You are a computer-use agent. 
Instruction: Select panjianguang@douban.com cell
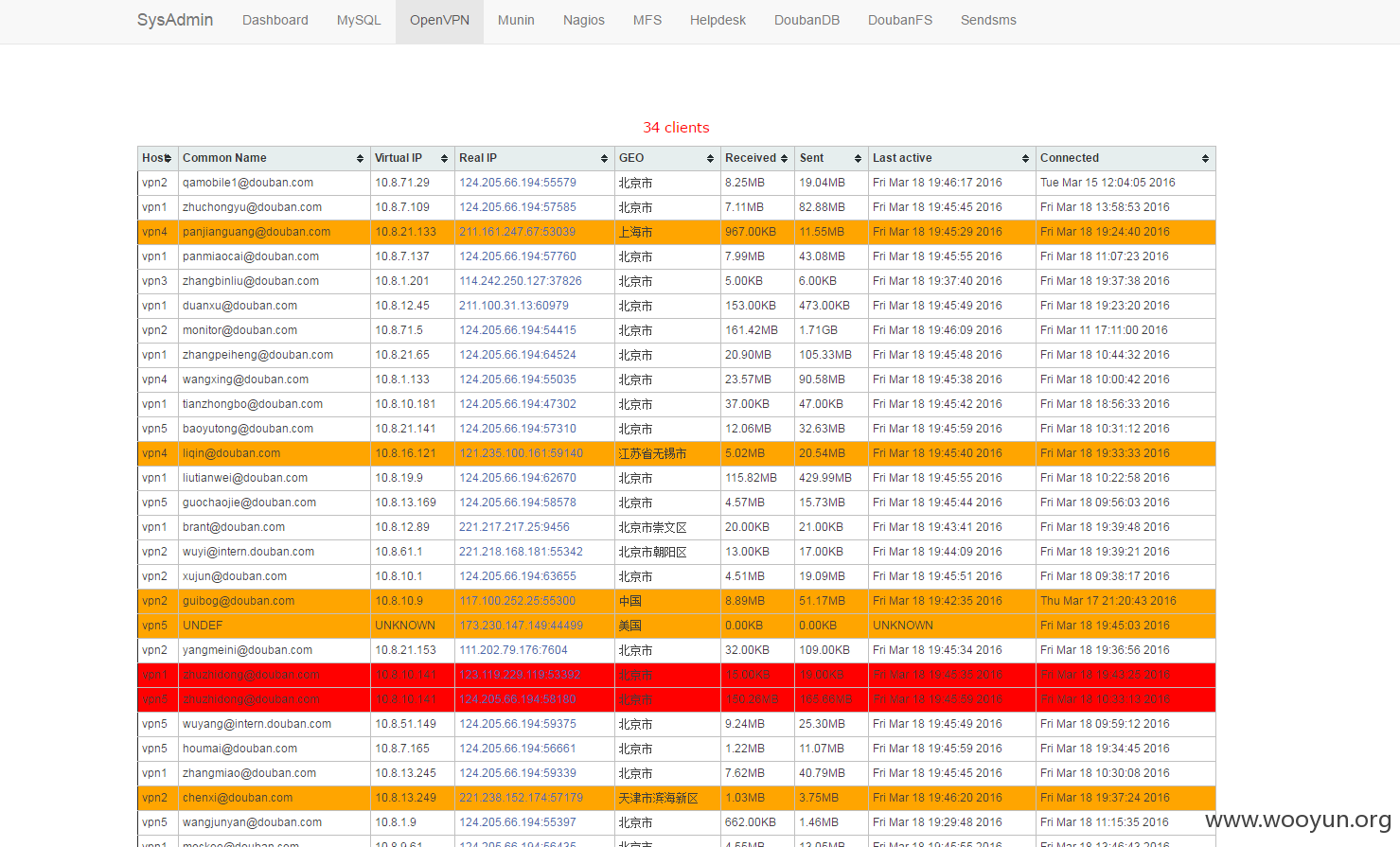click(275, 232)
